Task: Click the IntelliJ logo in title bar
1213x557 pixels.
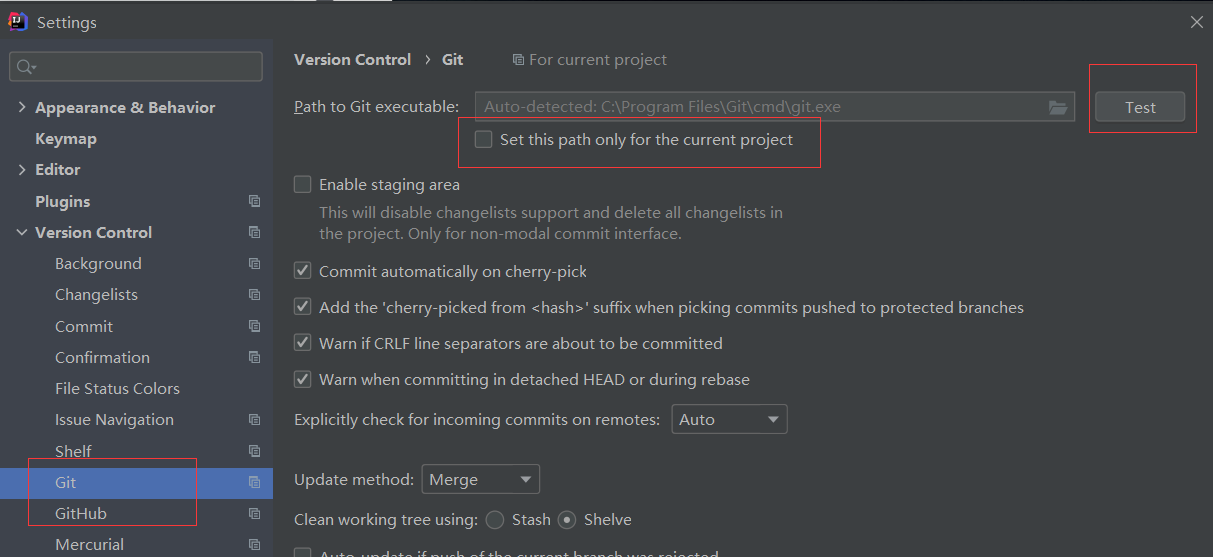Action: point(18,21)
